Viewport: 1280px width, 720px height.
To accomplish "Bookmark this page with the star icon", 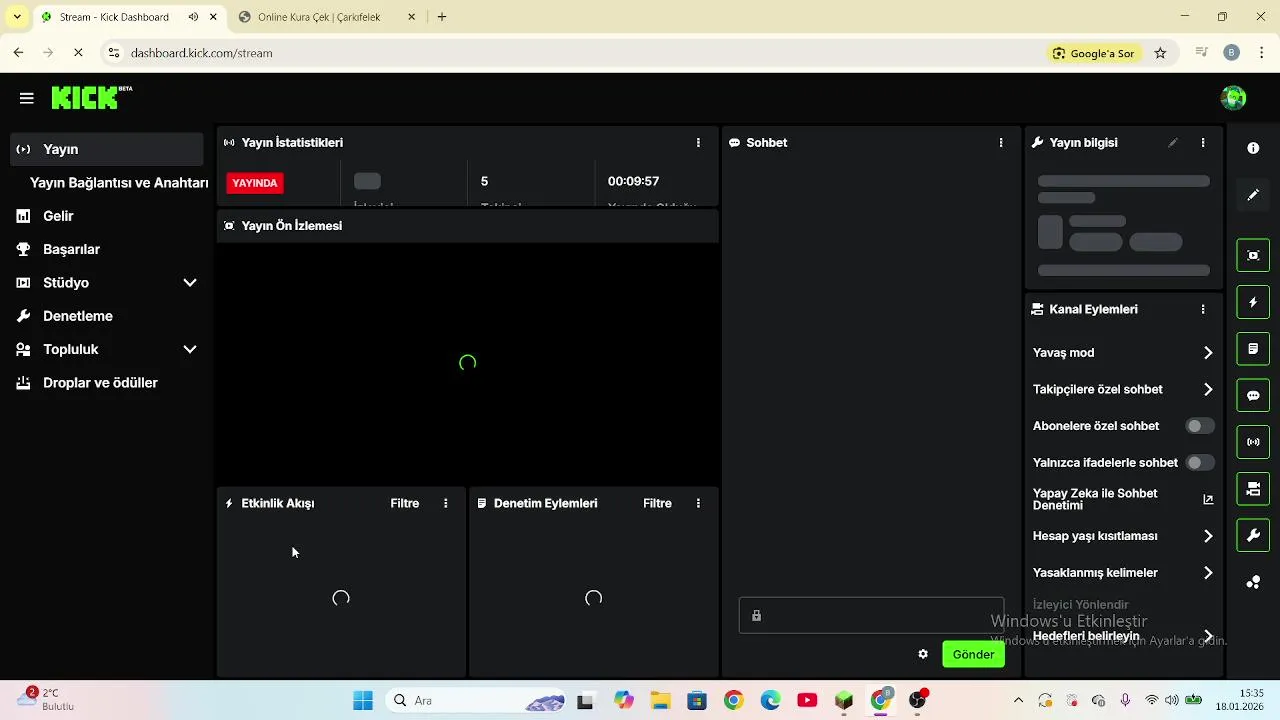I will (x=1160, y=53).
